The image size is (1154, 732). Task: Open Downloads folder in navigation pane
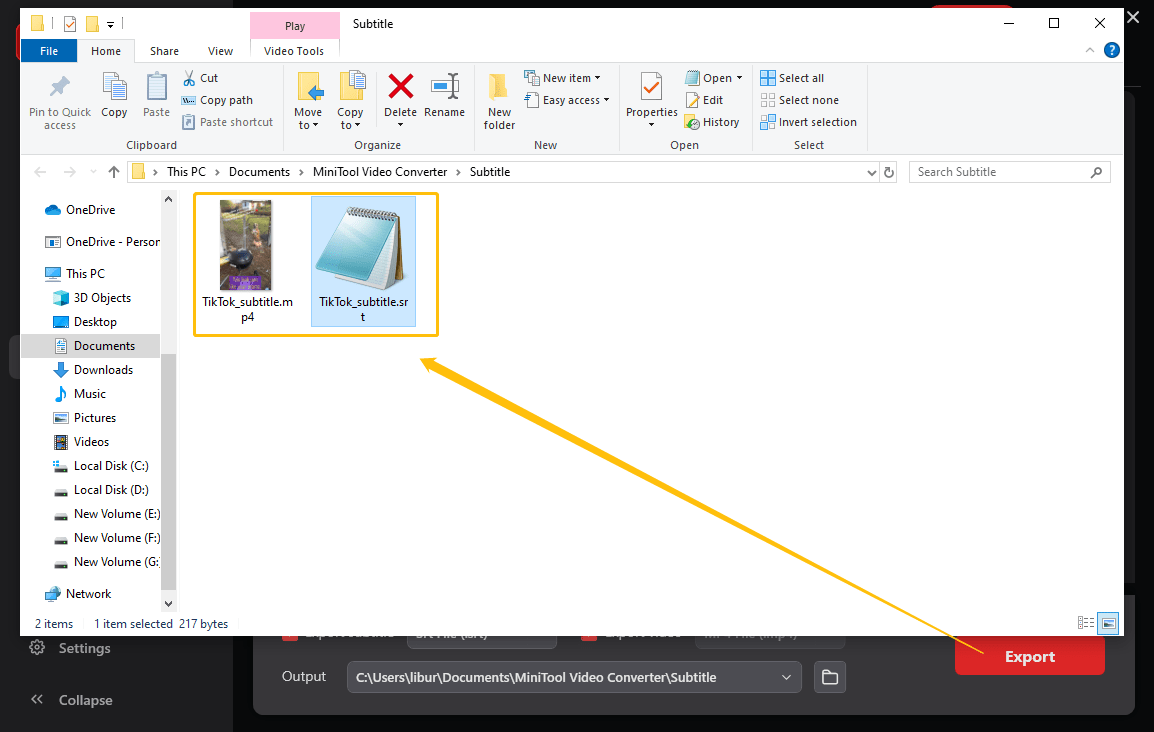pyautogui.click(x=93, y=370)
